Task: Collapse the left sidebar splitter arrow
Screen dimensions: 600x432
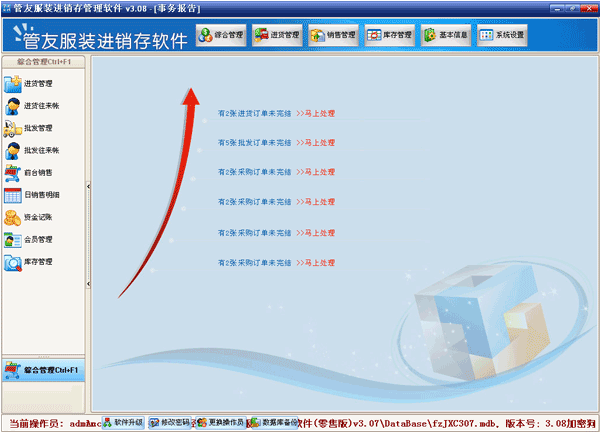Action: [x=89, y=185]
